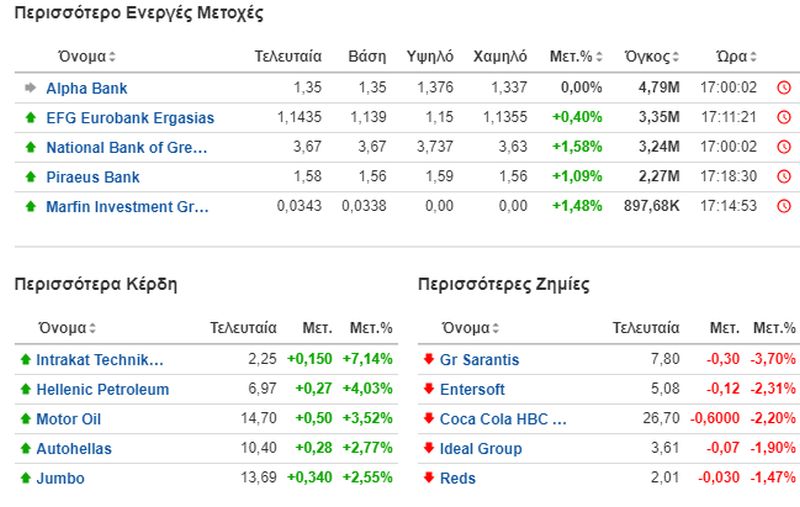
Task: Click the clock icon in Alpha Bank row
Action: [784, 88]
